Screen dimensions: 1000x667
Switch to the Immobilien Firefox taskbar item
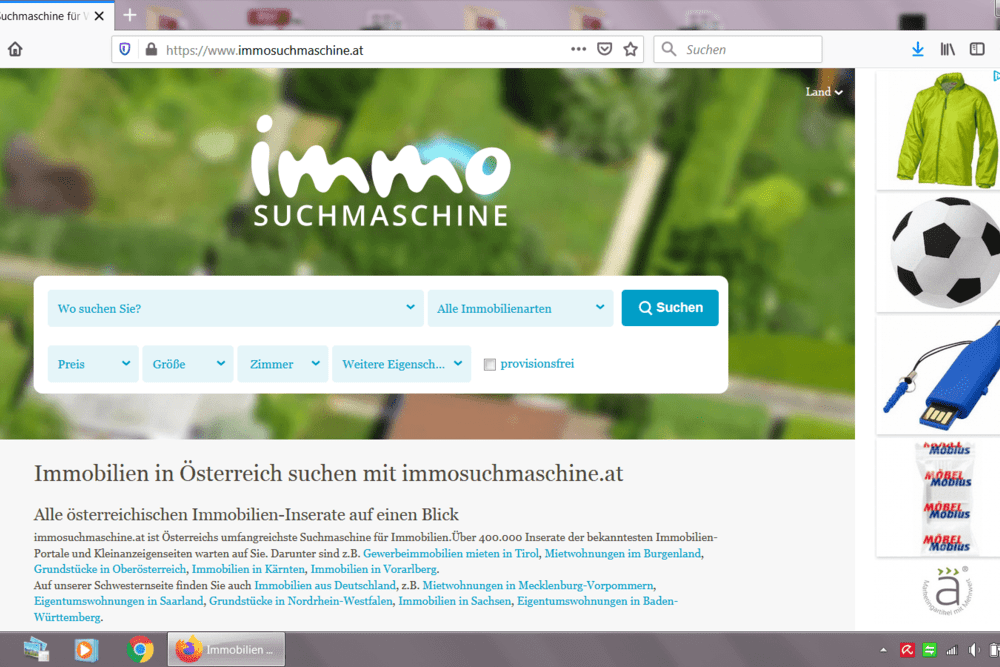226,650
